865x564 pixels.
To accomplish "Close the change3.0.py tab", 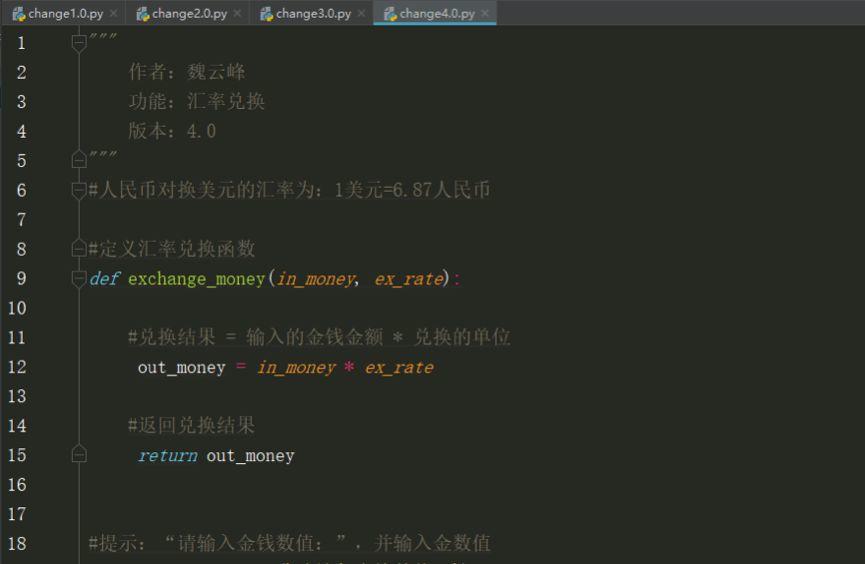I will (361, 13).
